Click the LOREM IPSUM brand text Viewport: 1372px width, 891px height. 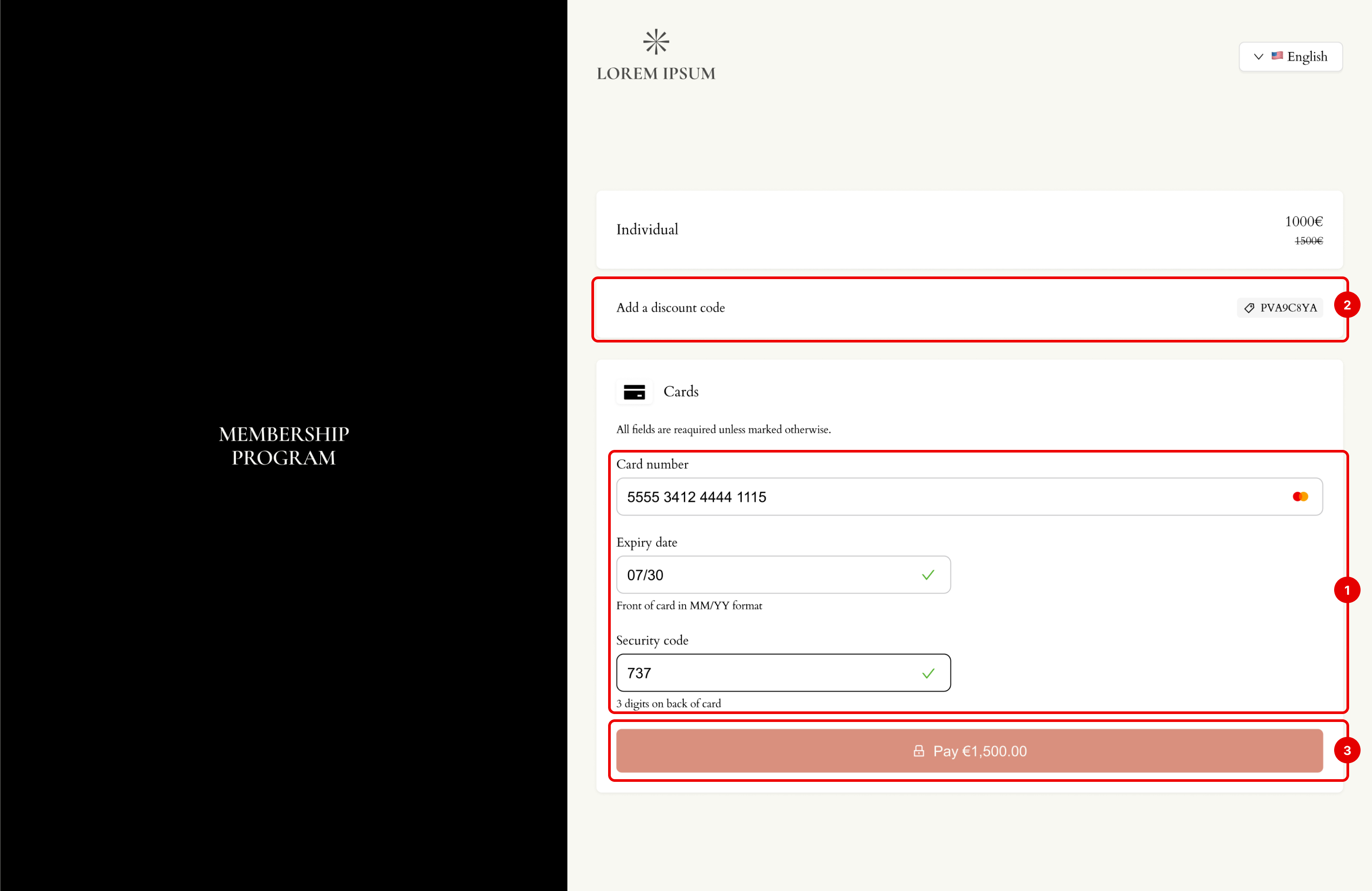point(656,74)
